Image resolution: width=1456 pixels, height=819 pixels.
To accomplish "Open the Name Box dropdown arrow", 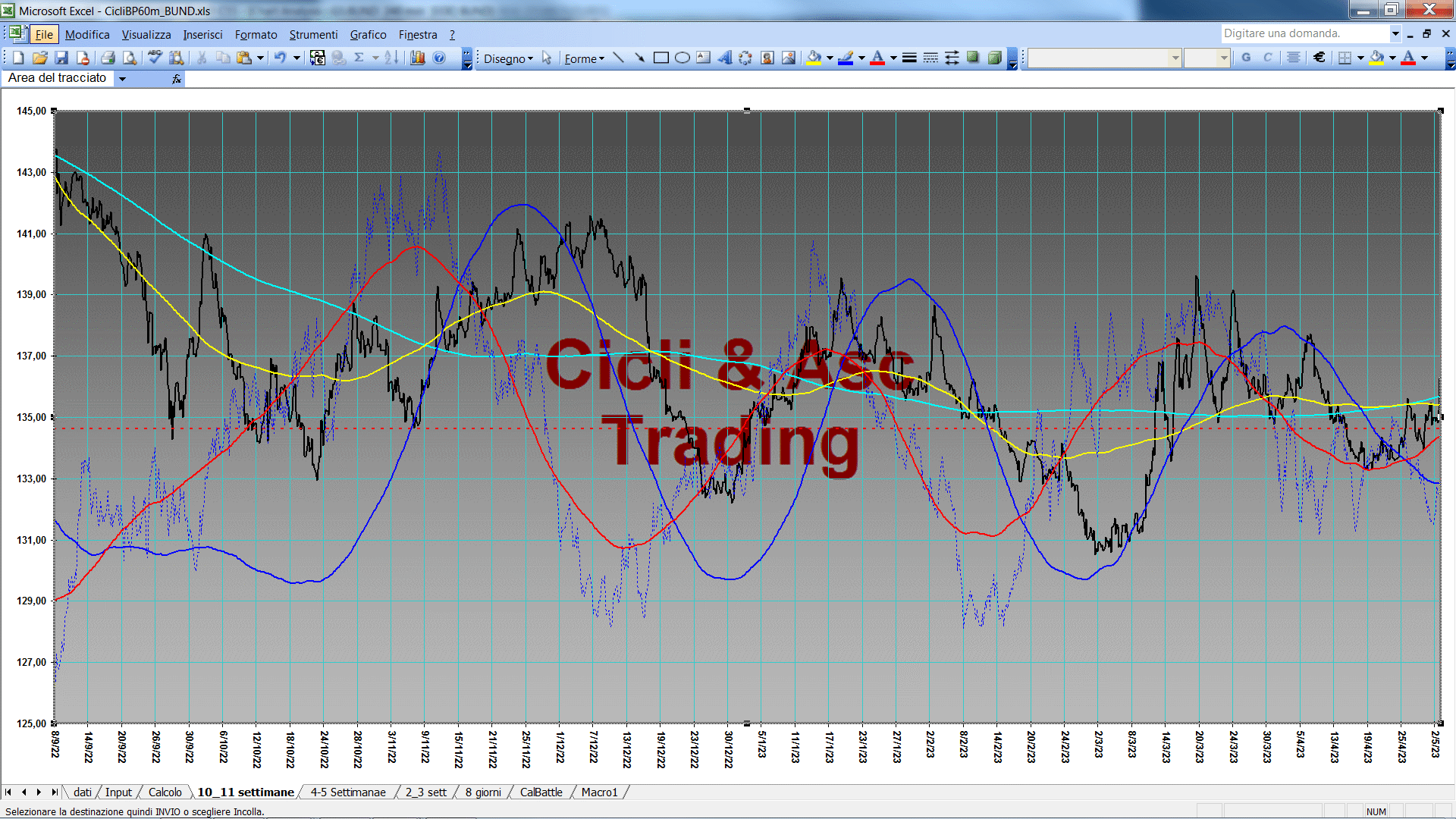I will point(122,79).
